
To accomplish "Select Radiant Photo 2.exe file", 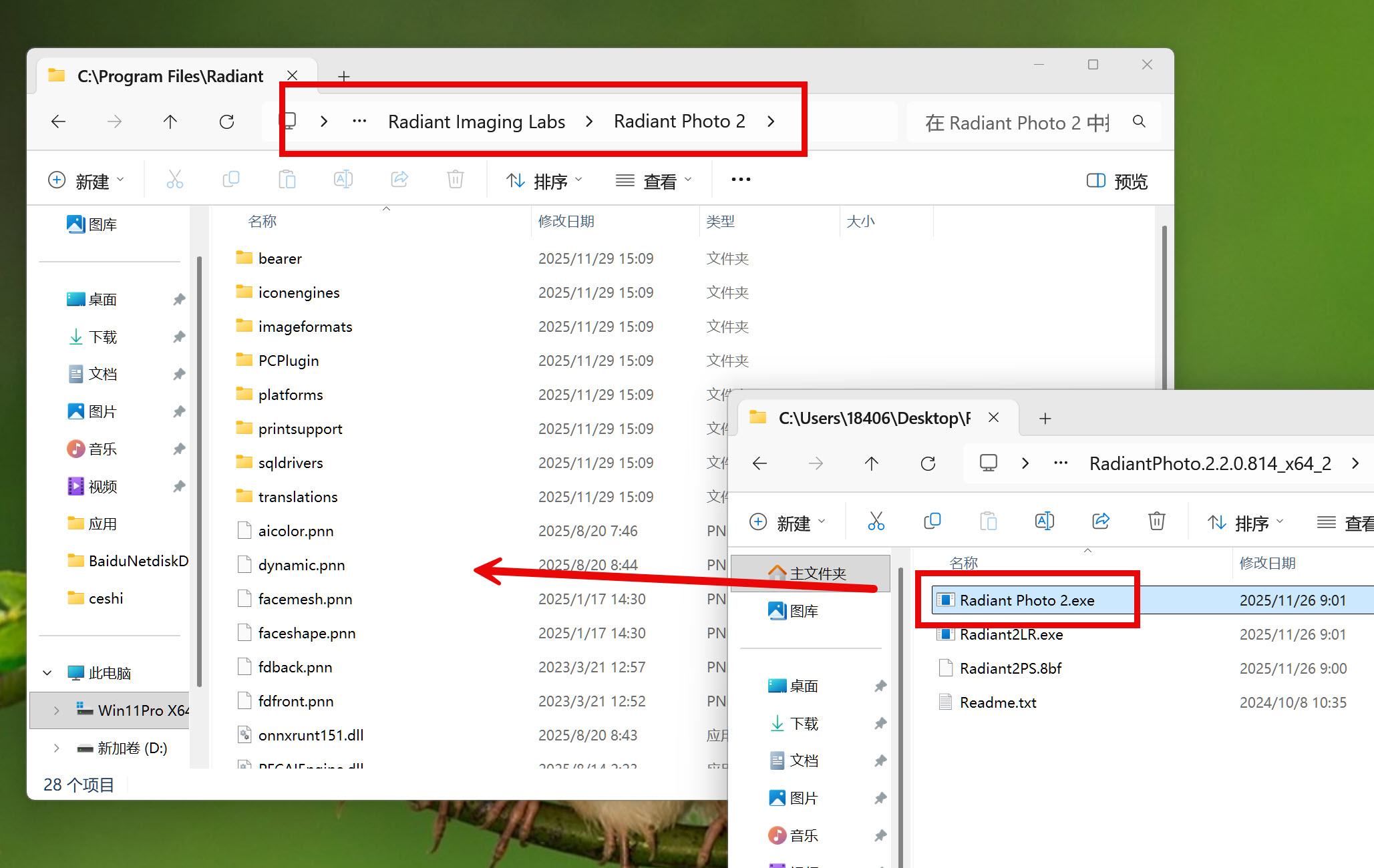I will point(1027,600).
